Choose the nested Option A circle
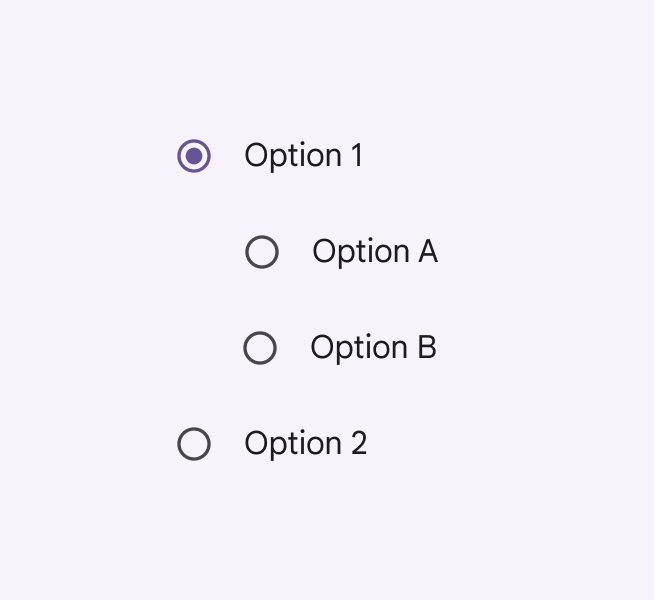 [262, 252]
